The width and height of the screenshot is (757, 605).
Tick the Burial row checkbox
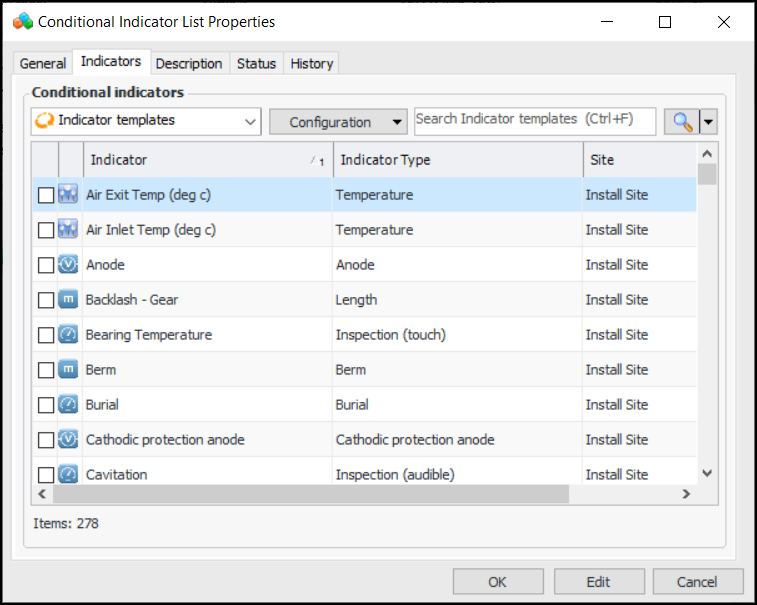(46, 405)
